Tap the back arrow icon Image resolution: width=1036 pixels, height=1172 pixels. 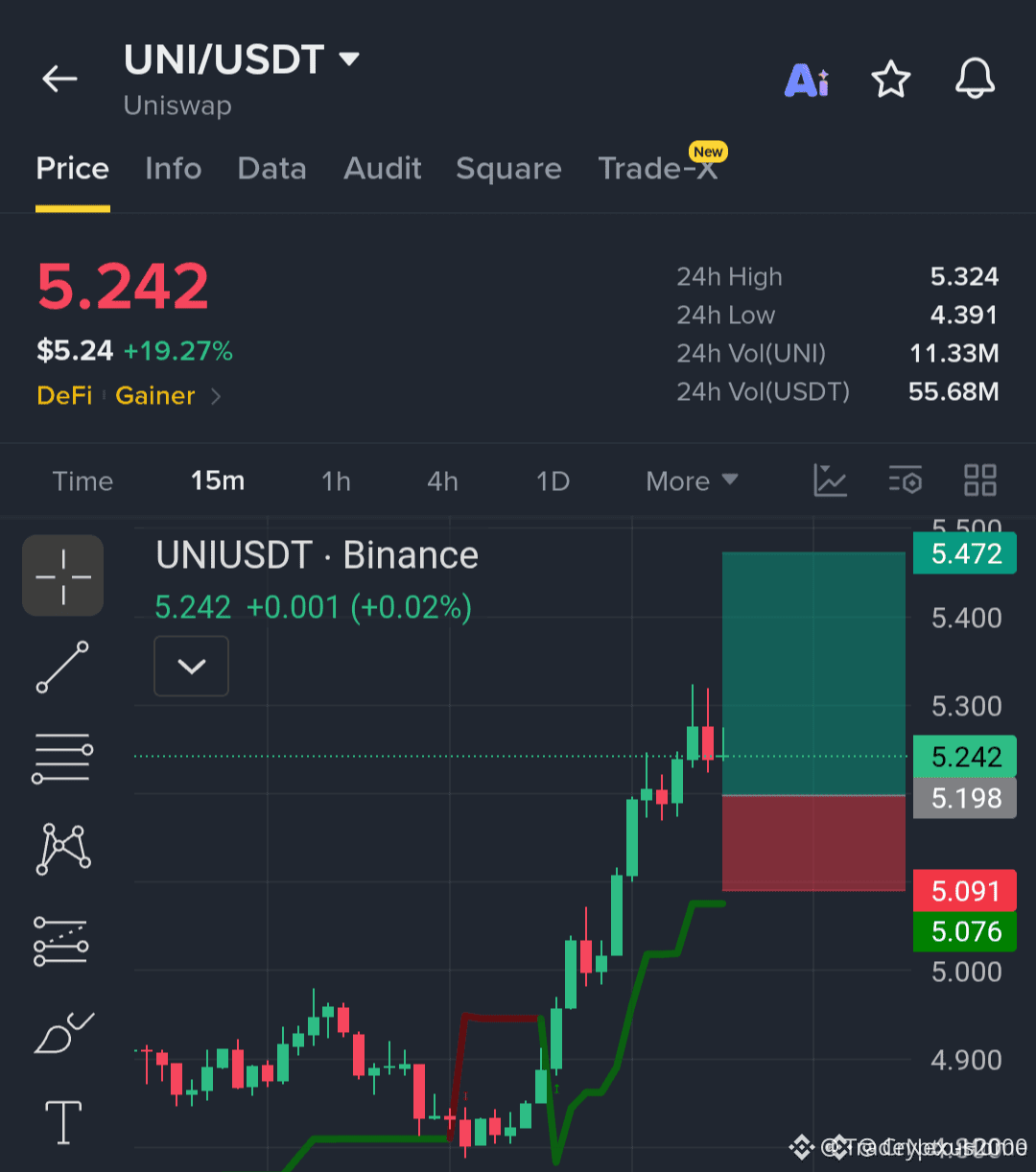[59, 79]
